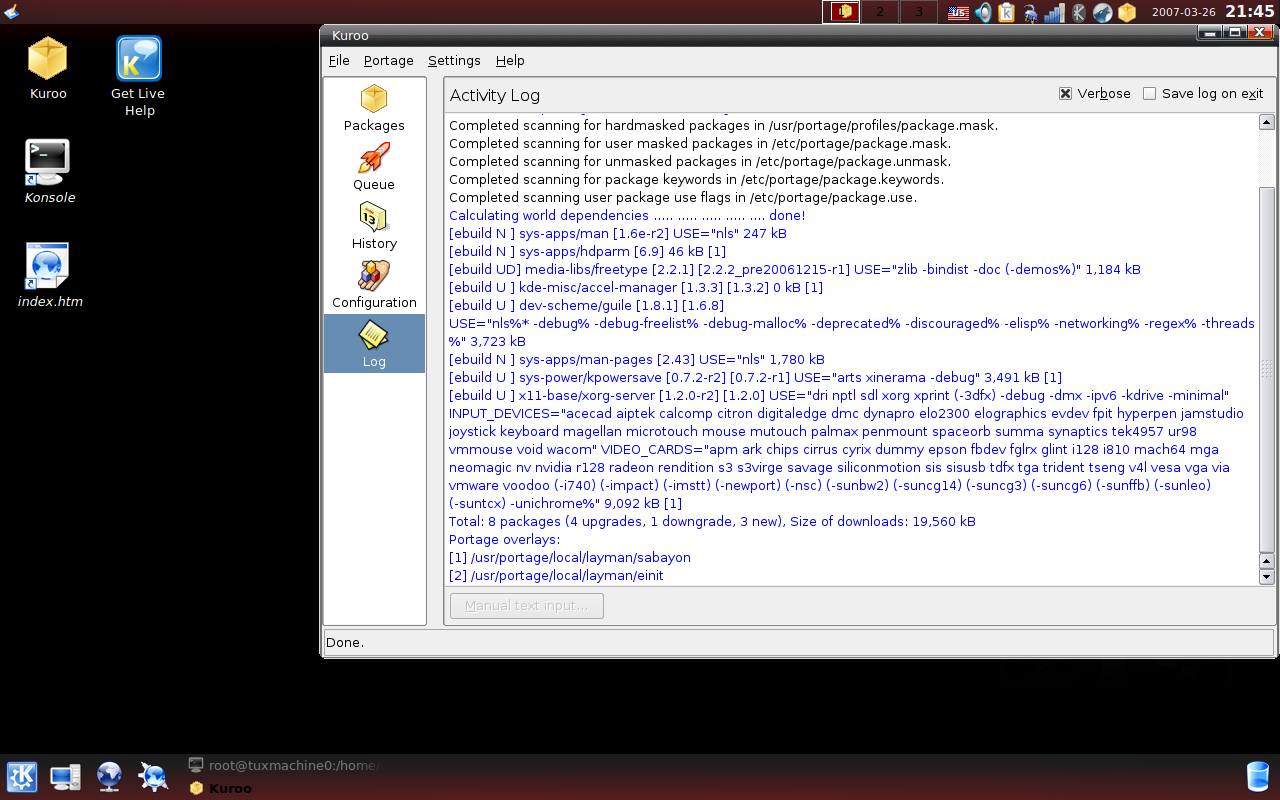Click the Kuroo box tray icon
Viewport: 1280px width, 800px height.
[x=1127, y=12]
